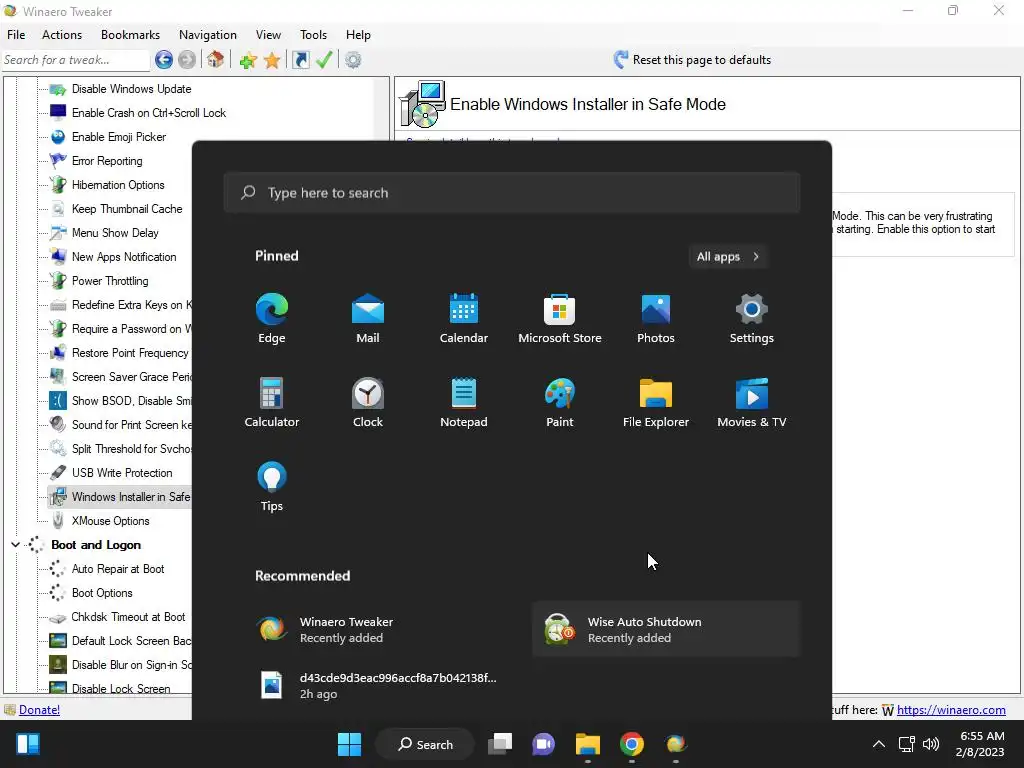Open the Clock app

pyautogui.click(x=368, y=403)
